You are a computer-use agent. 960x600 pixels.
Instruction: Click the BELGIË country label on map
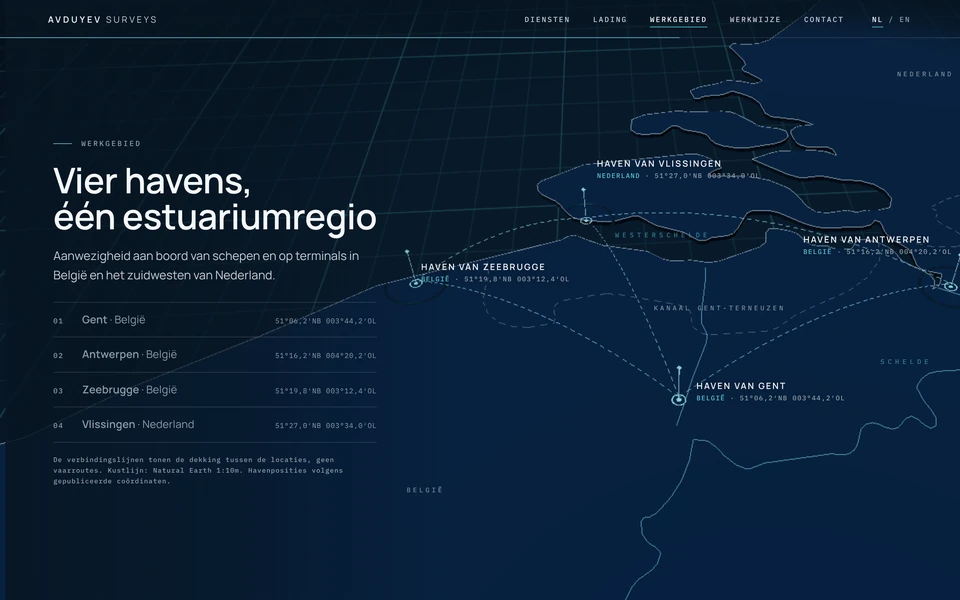point(424,490)
